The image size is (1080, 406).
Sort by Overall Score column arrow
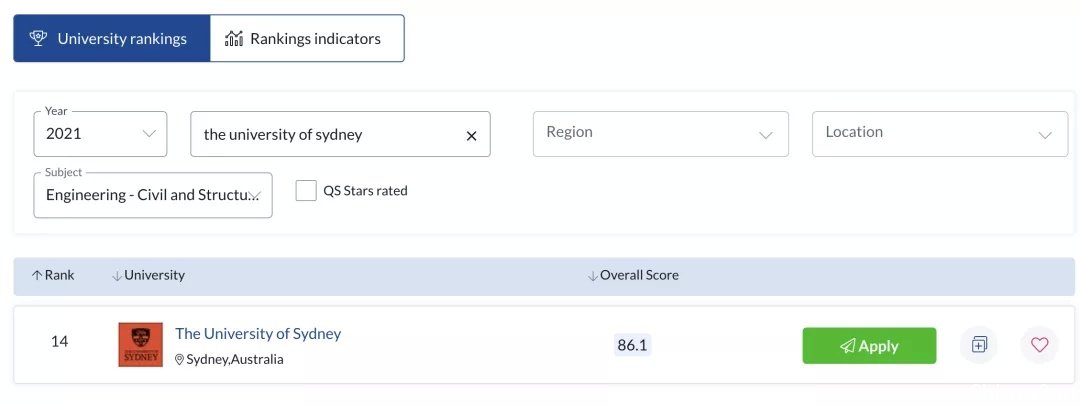(592, 276)
